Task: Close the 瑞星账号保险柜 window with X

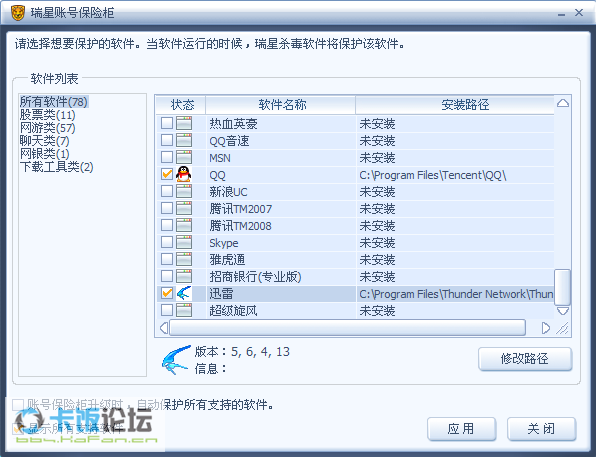Action: 579,13
